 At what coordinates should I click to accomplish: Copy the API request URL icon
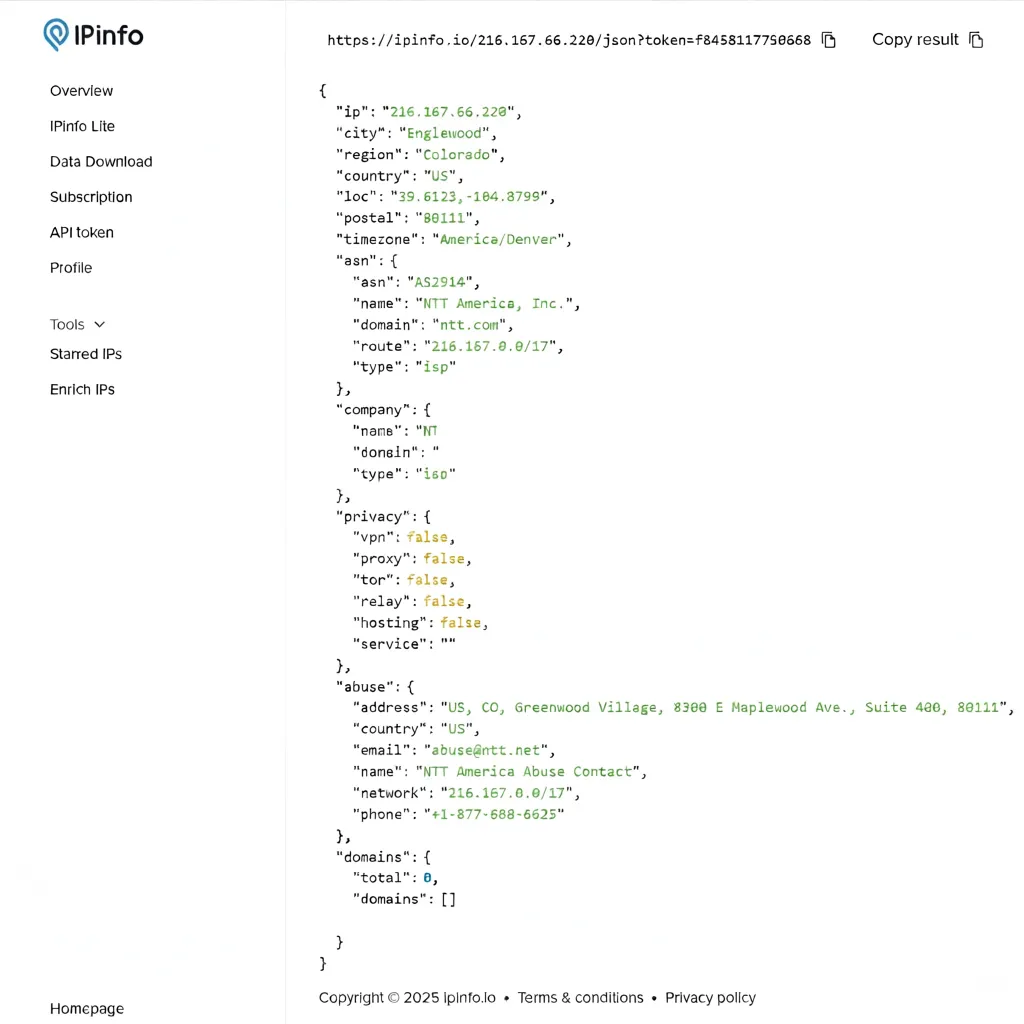point(829,40)
